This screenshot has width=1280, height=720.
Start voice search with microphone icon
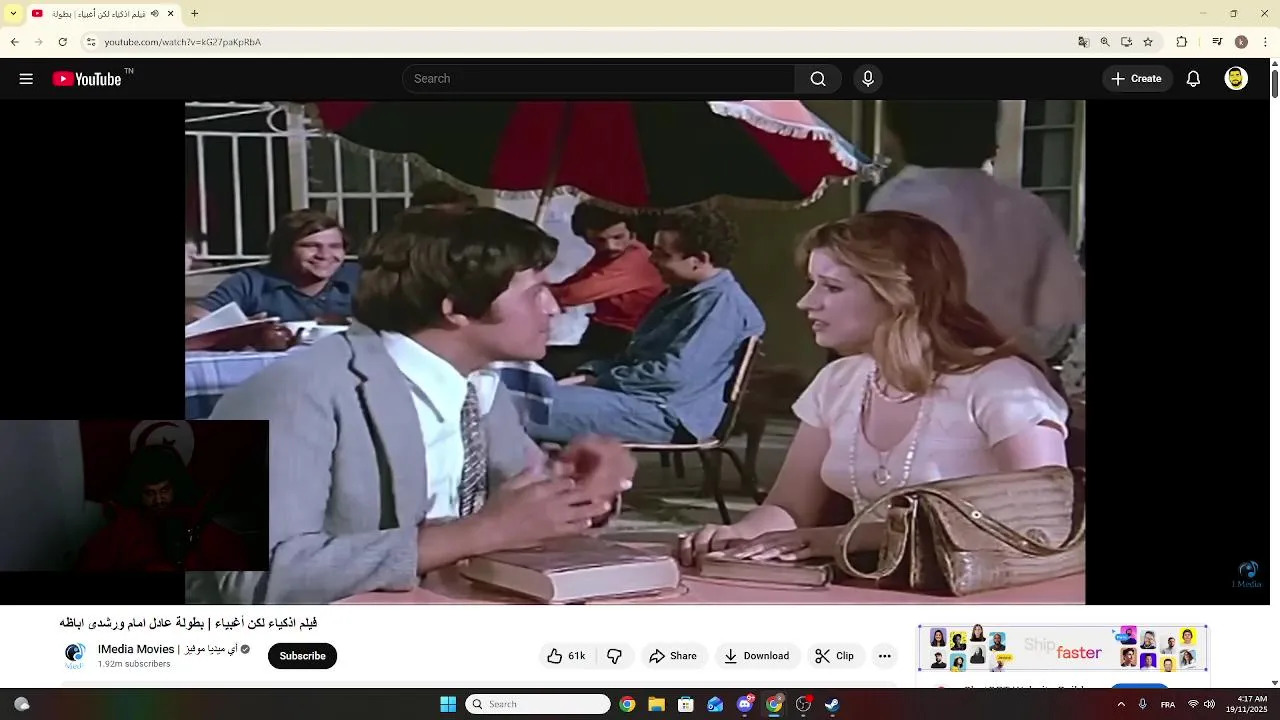(x=868, y=79)
